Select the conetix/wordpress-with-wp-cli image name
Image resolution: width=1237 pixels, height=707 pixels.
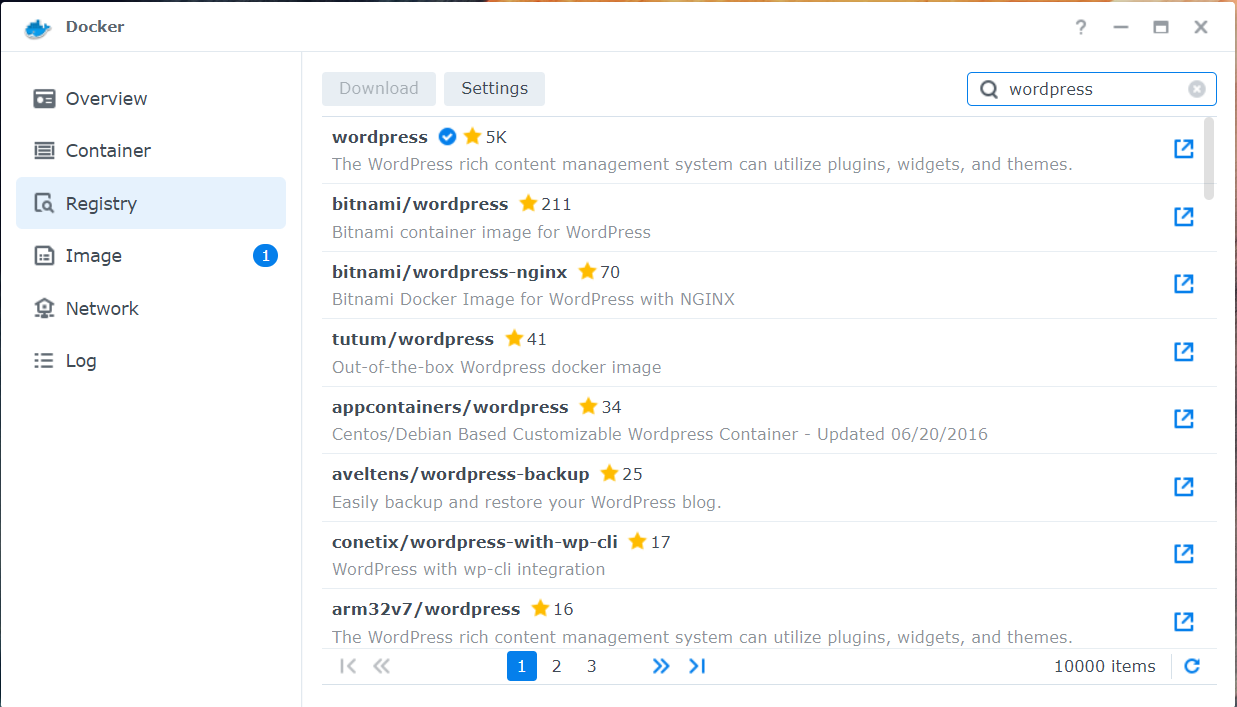(475, 542)
